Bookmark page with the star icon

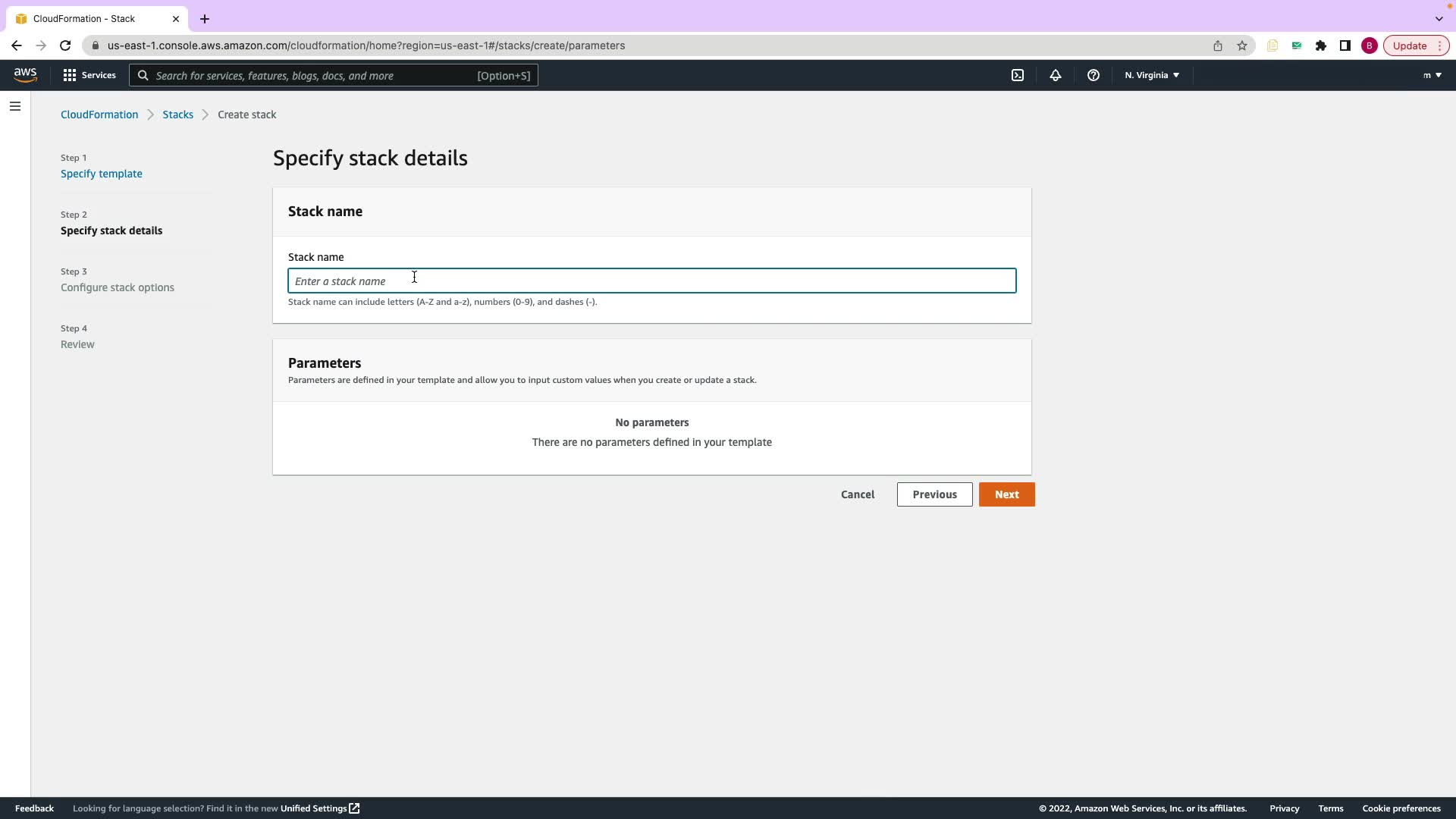(1242, 45)
